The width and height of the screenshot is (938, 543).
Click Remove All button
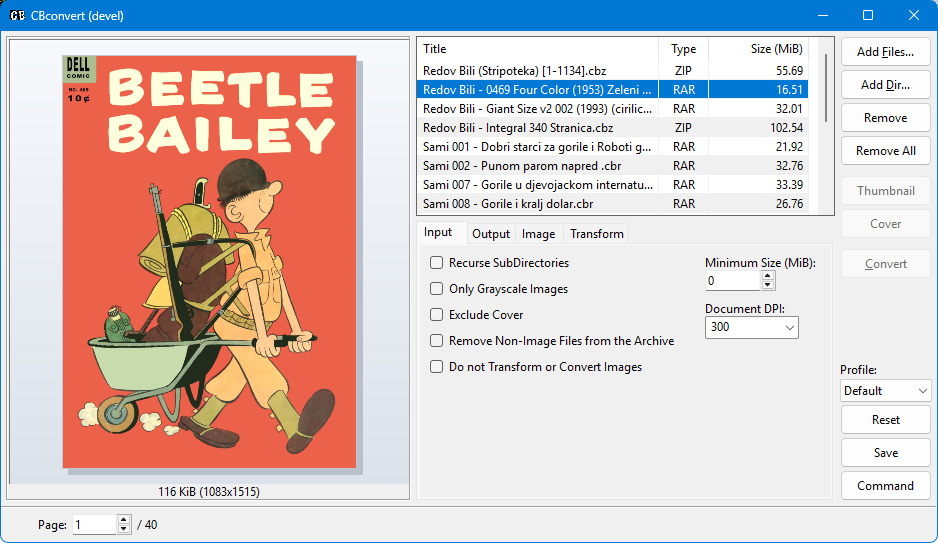point(885,151)
